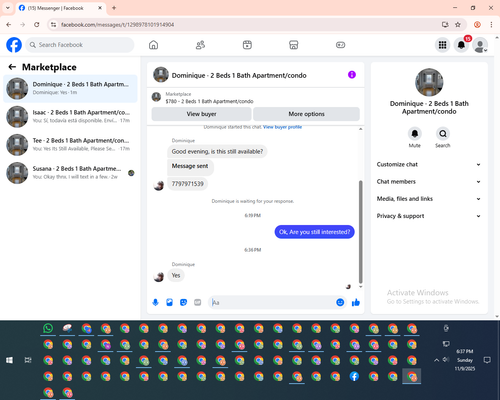Screen dimensions: 500x400
Task: Expand Chat members section
Action: coord(429,182)
